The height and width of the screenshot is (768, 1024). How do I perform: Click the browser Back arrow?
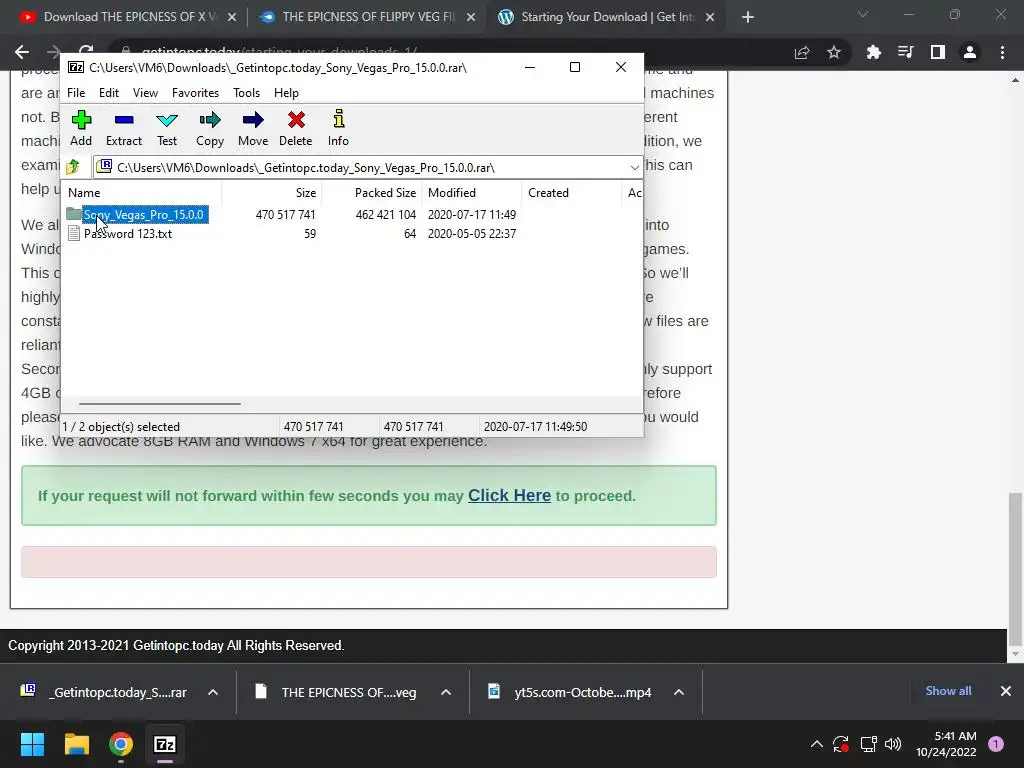click(22, 52)
